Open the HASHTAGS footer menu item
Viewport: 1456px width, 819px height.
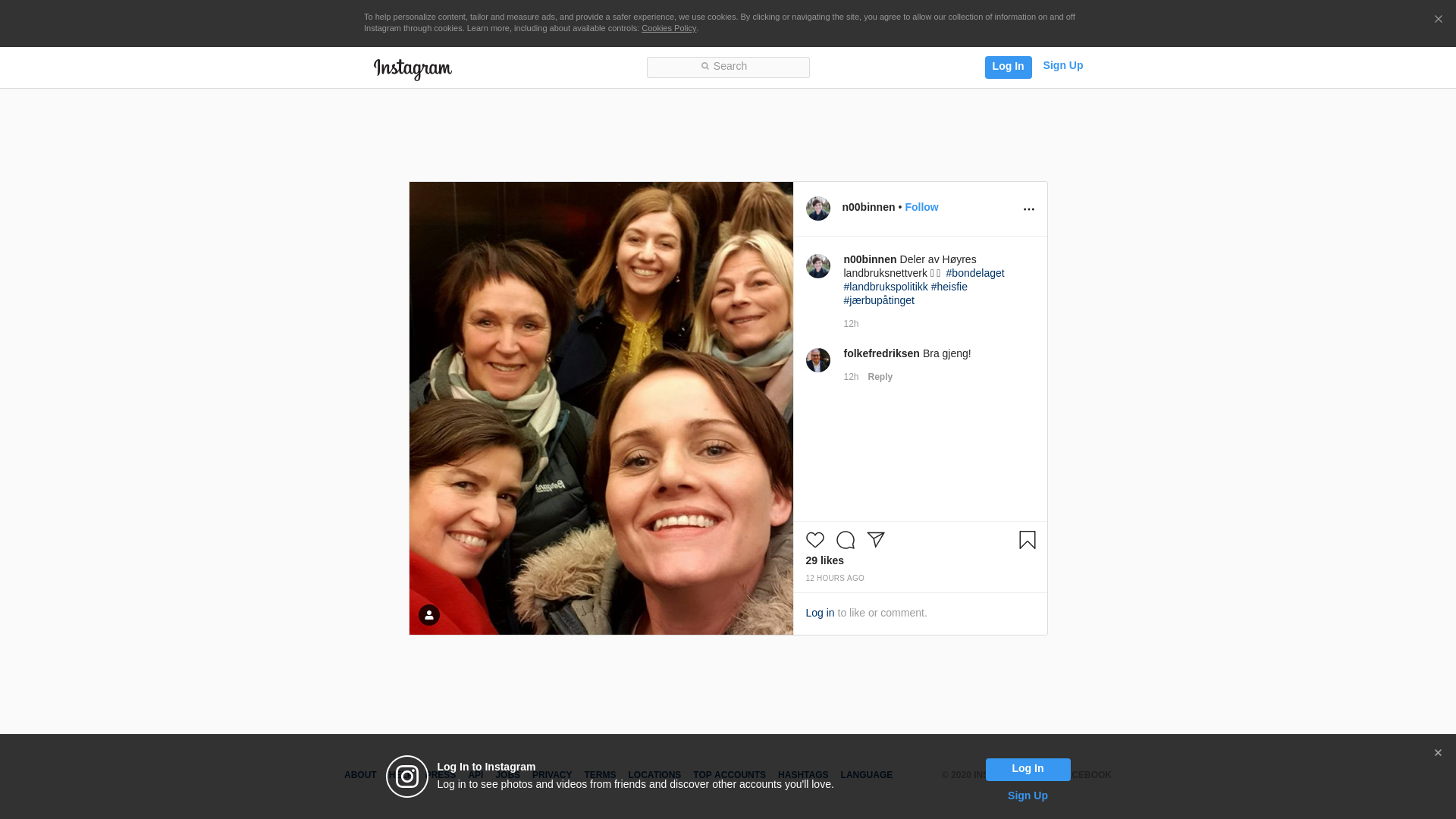(x=802, y=775)
